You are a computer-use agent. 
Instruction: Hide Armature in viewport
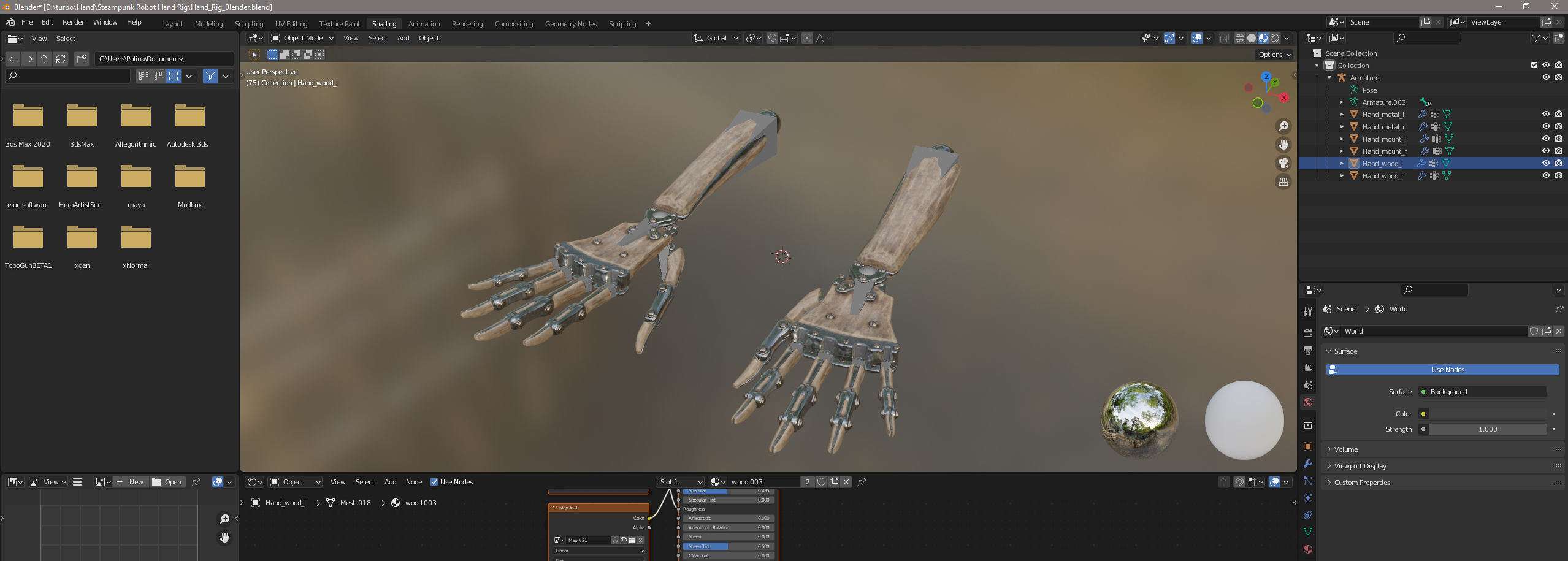point(1546,77)
